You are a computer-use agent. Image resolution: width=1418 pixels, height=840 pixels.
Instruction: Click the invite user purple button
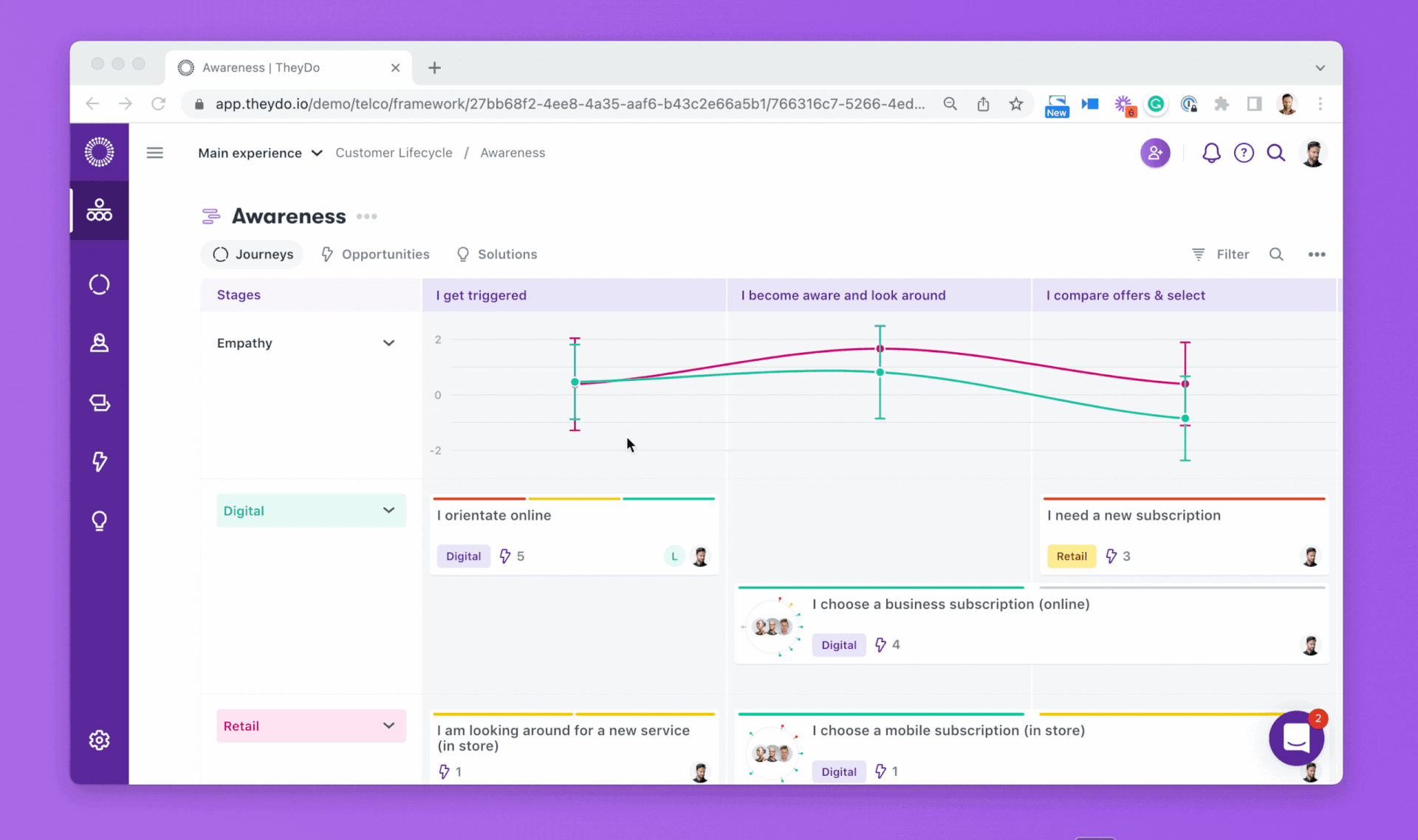(x=1155, y=153)
